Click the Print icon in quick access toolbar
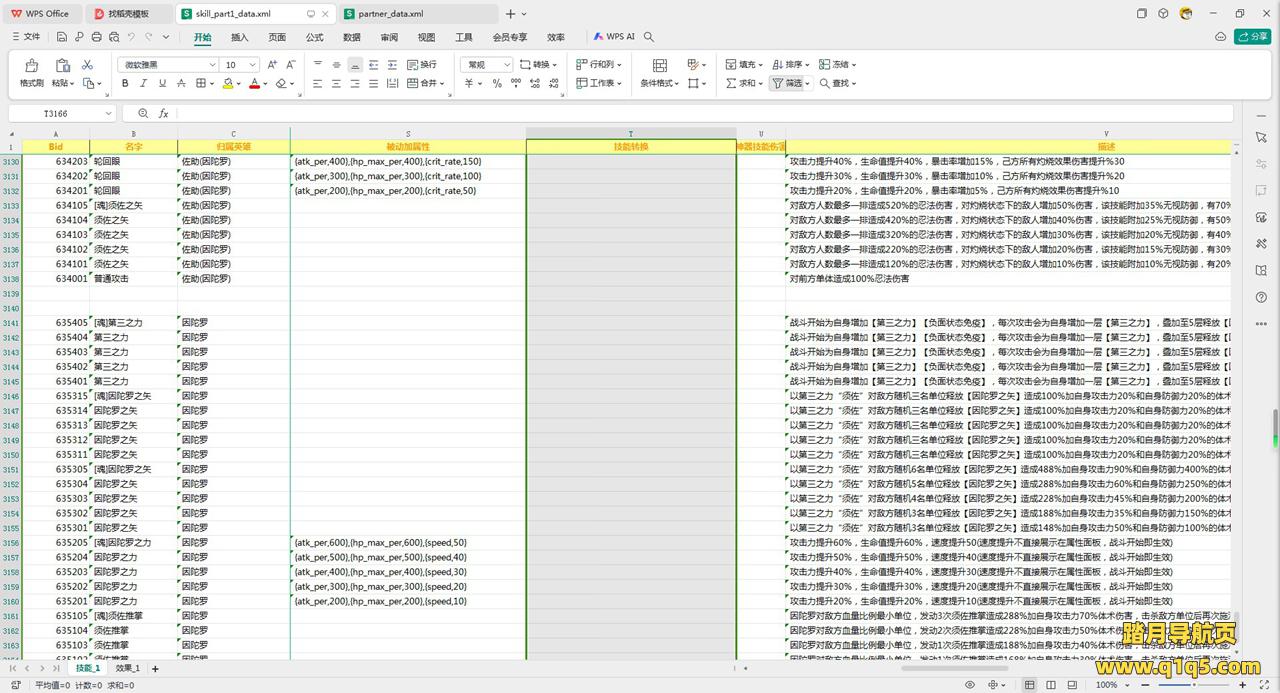1280x693 pixels. point(97,37)
